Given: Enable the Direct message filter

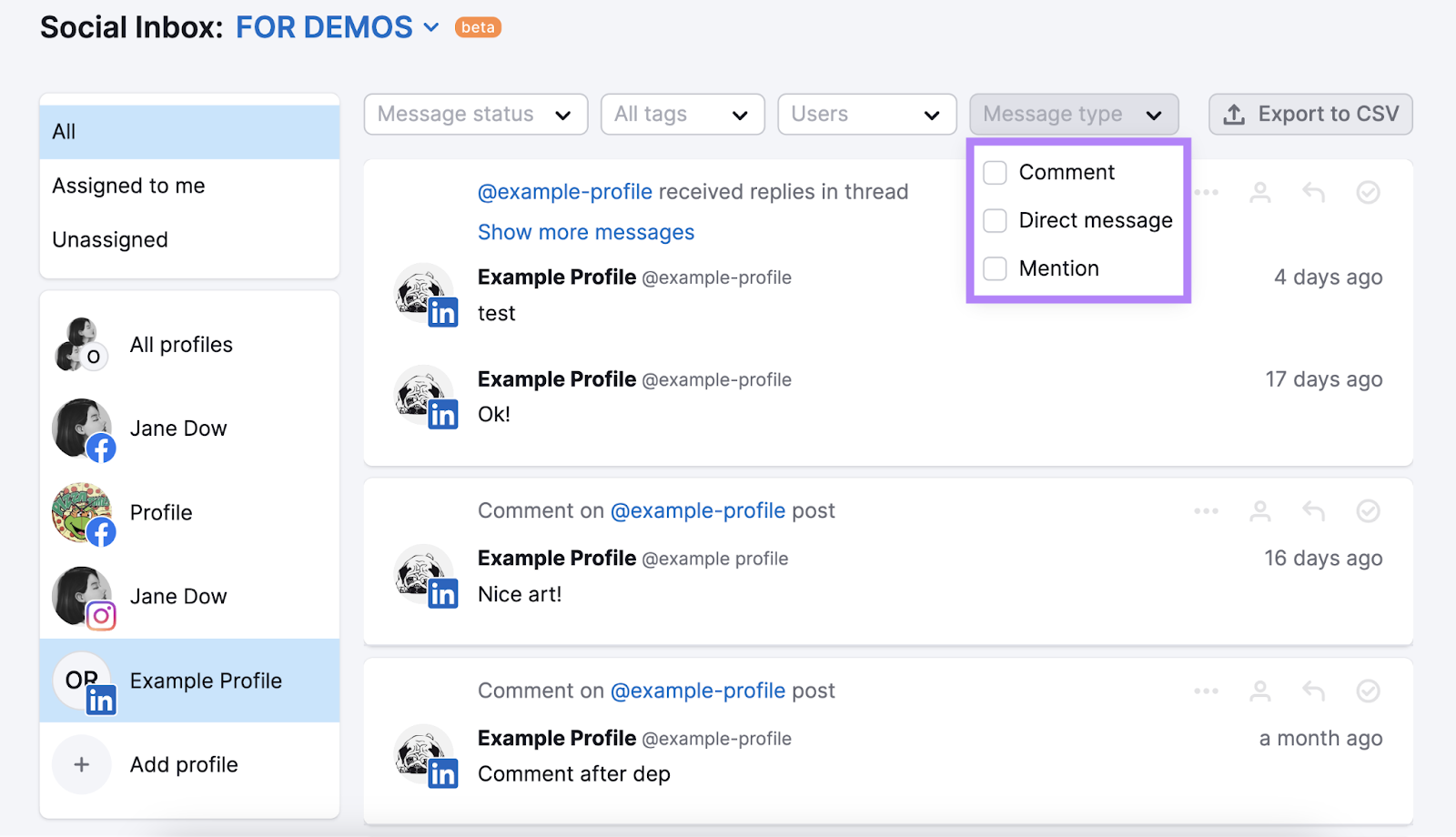Looking at the screenshot, I should [994, 220].
